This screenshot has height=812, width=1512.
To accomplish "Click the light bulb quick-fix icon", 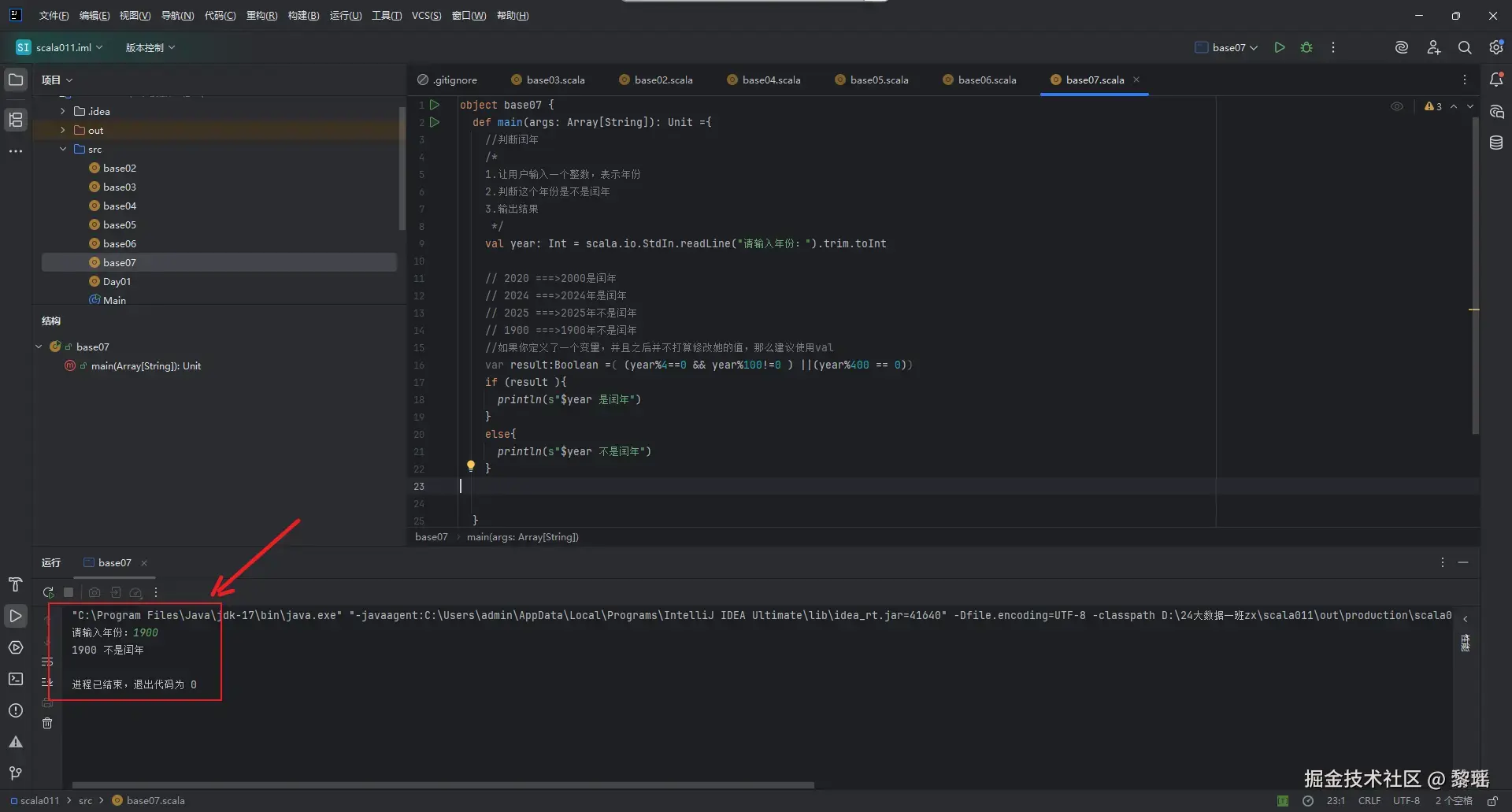I will (x=470, y=465).
